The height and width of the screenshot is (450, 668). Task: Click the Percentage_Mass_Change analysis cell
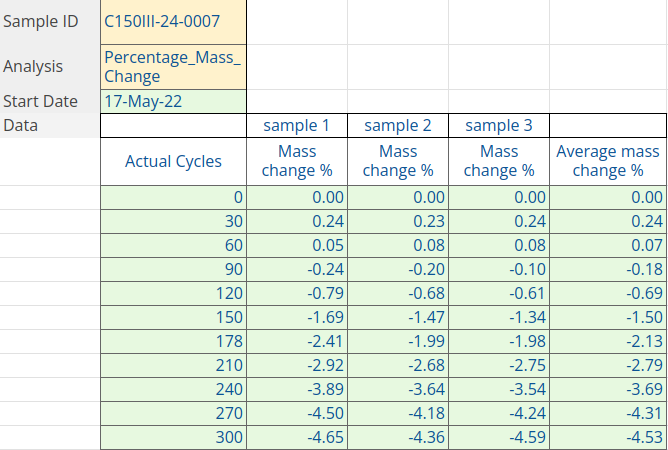click(173, 67)
